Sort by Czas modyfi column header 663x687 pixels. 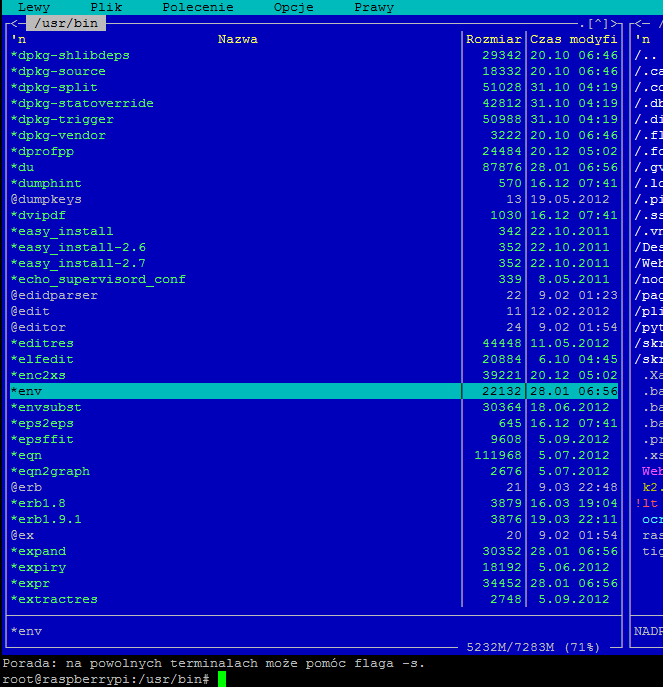click(574, 39)
